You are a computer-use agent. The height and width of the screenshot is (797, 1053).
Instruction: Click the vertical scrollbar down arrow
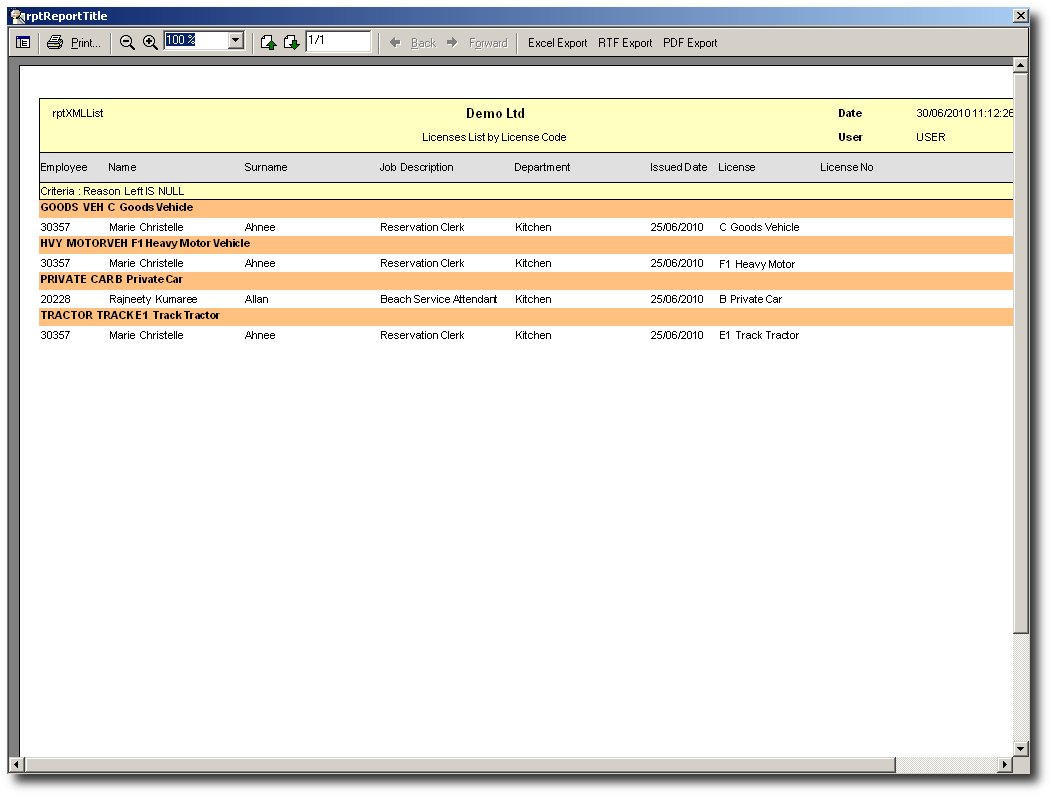pyautogui.click(x=1020, y=749)
